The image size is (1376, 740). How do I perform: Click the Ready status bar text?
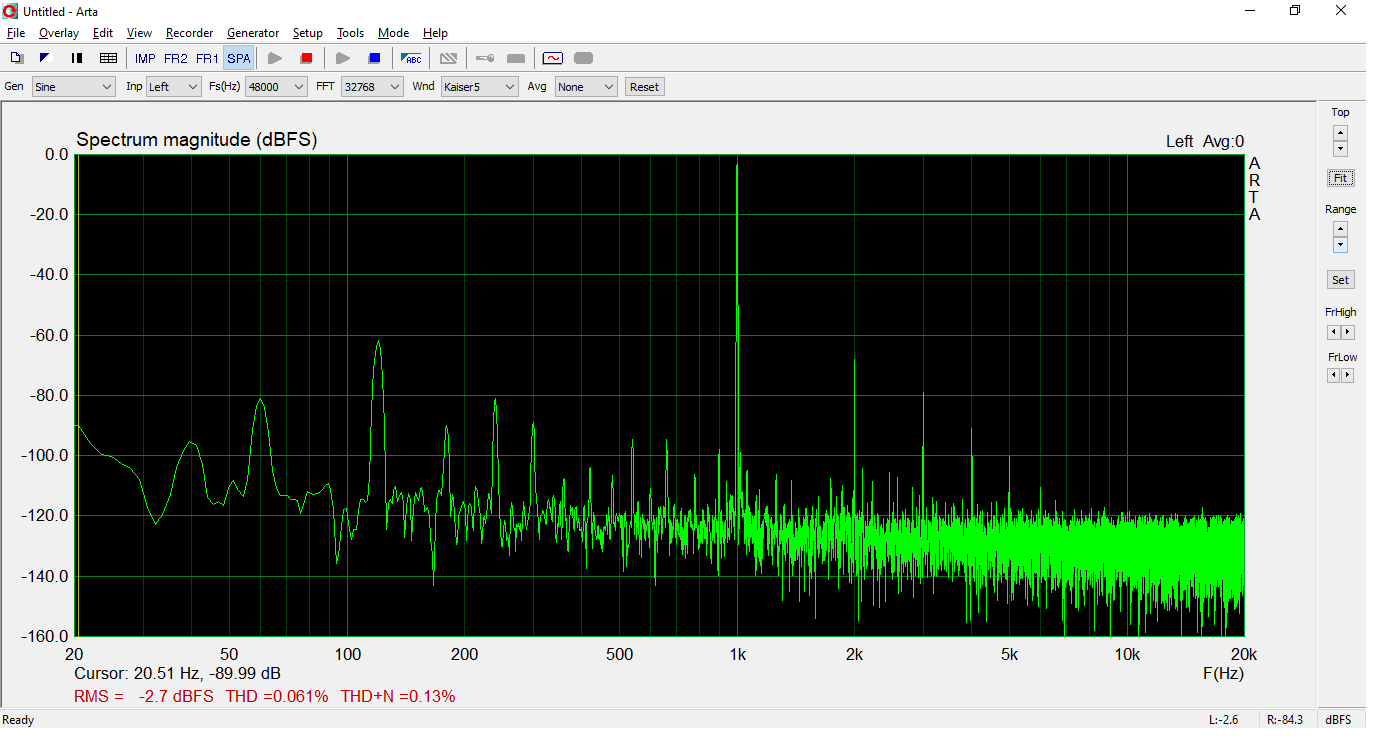18,720
